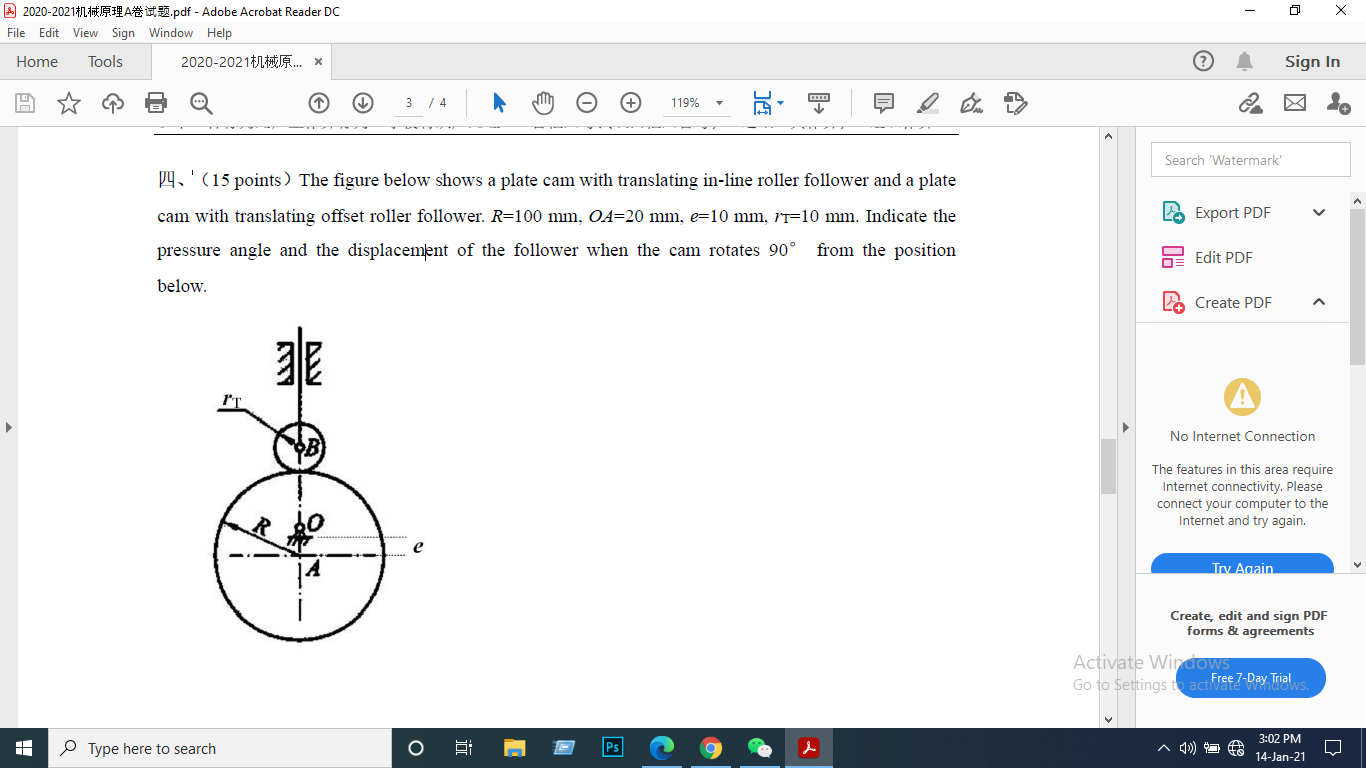This screenshot has height=768, width=1366.
Task: Click the Sign In link
Action: (1312, 61)
